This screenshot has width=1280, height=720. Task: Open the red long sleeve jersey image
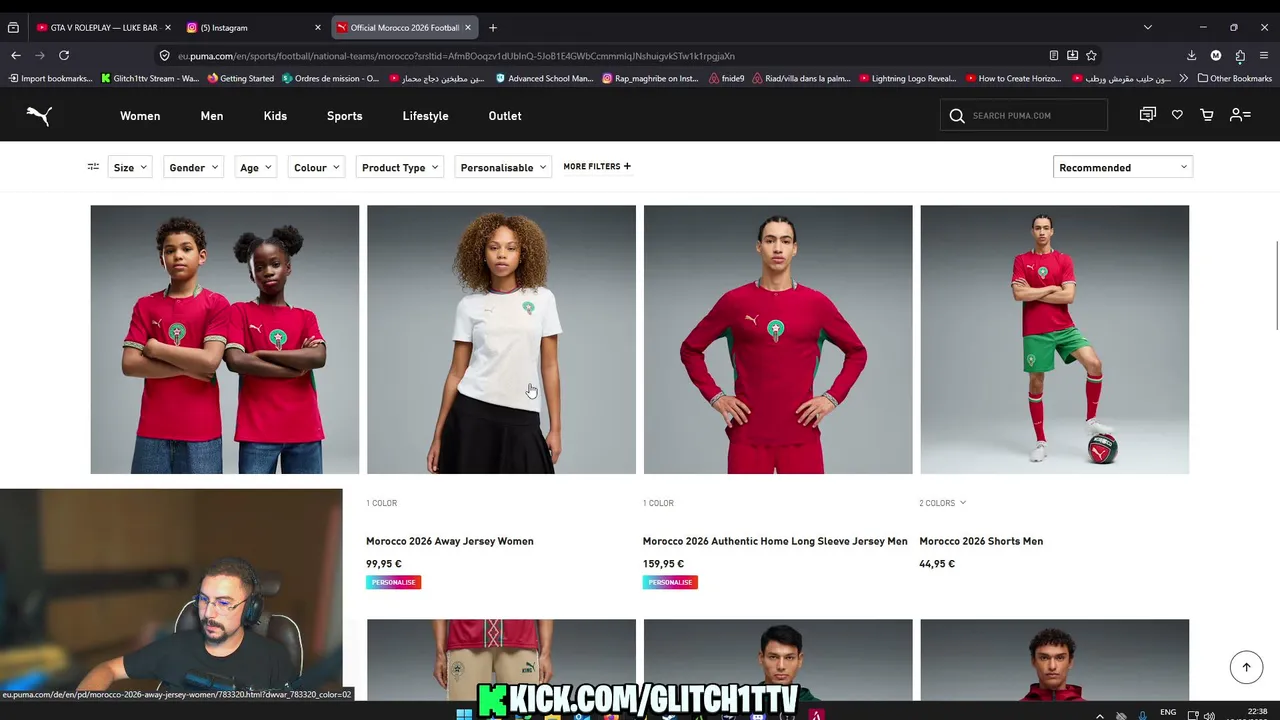tap(778, 340)
